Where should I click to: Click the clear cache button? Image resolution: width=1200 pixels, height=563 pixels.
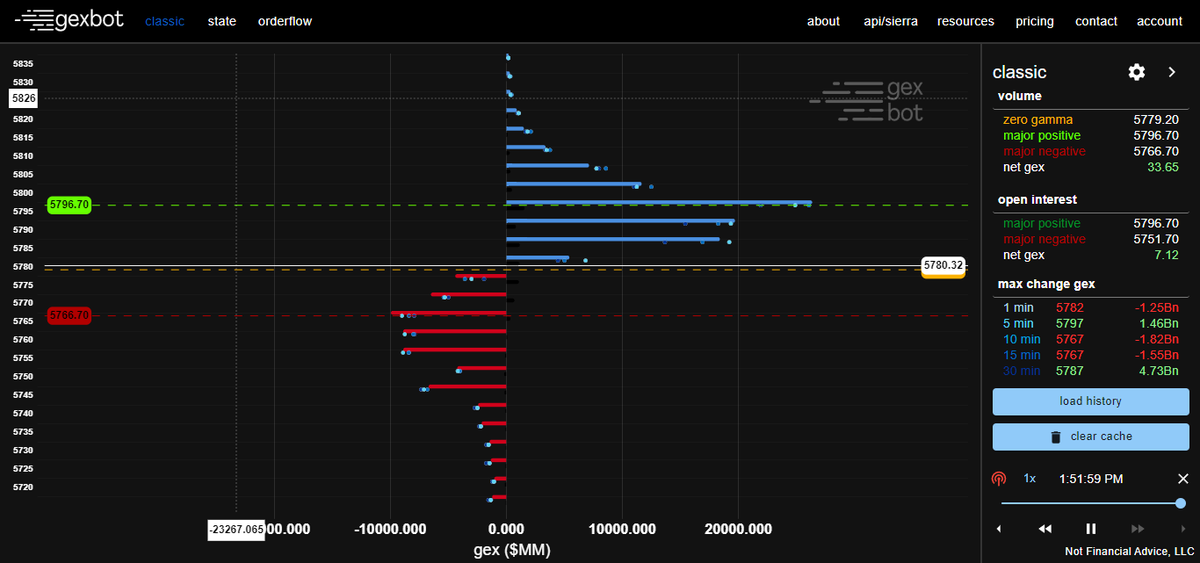1090,437
